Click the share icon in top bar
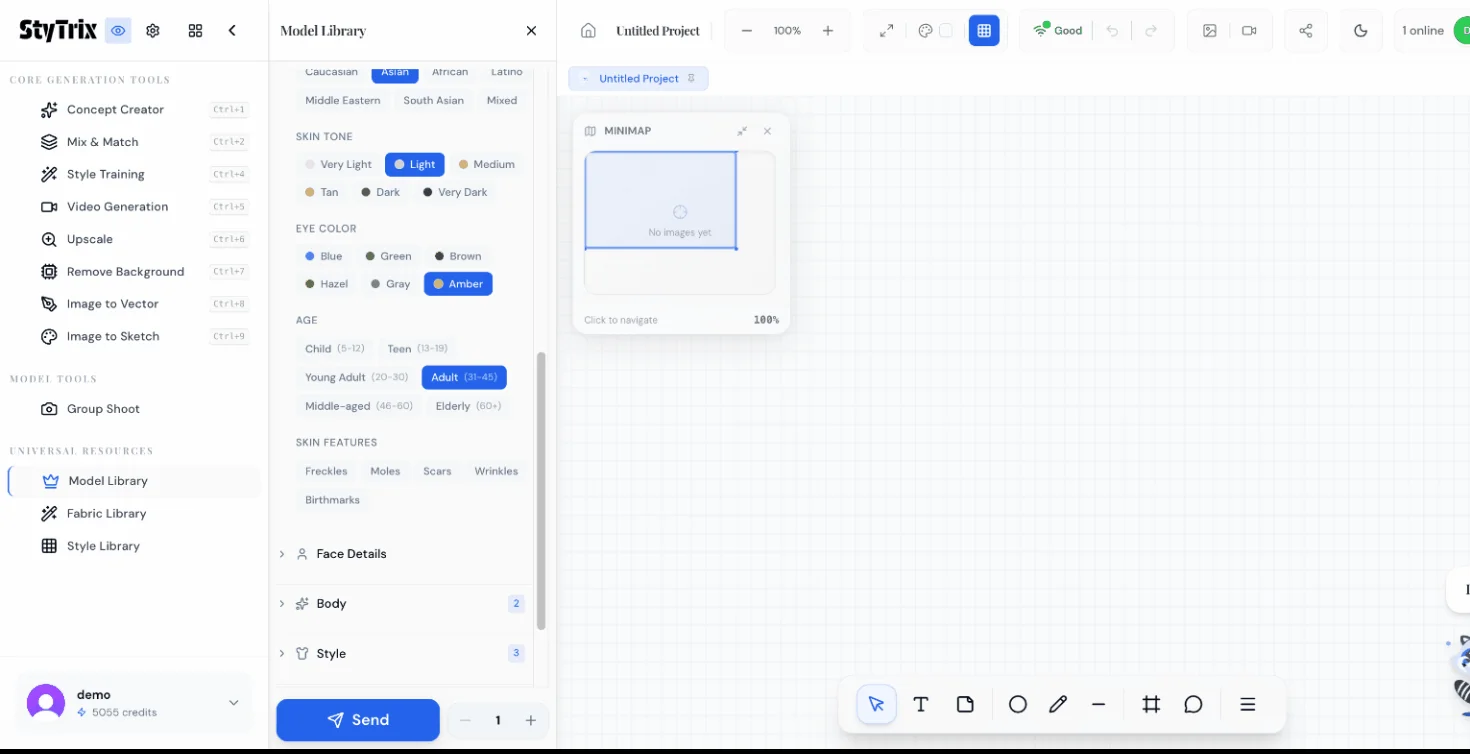 click(1305, 31)
